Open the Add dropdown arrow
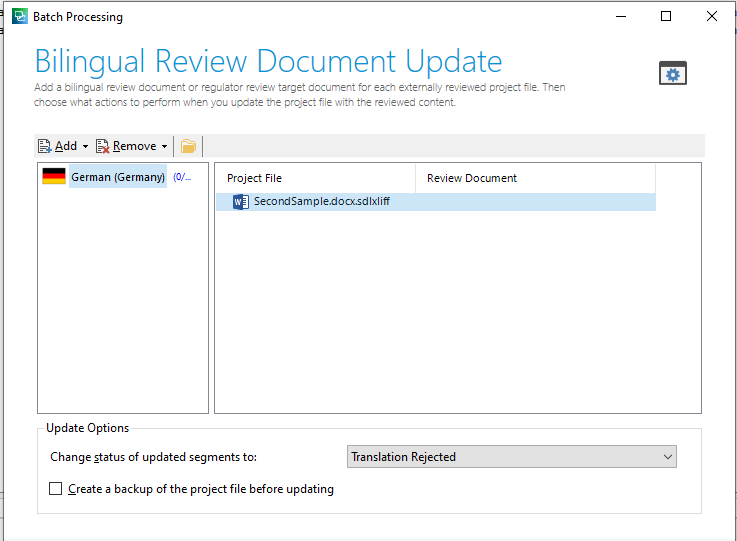This screenshot has width=737, height=541. 85,147
